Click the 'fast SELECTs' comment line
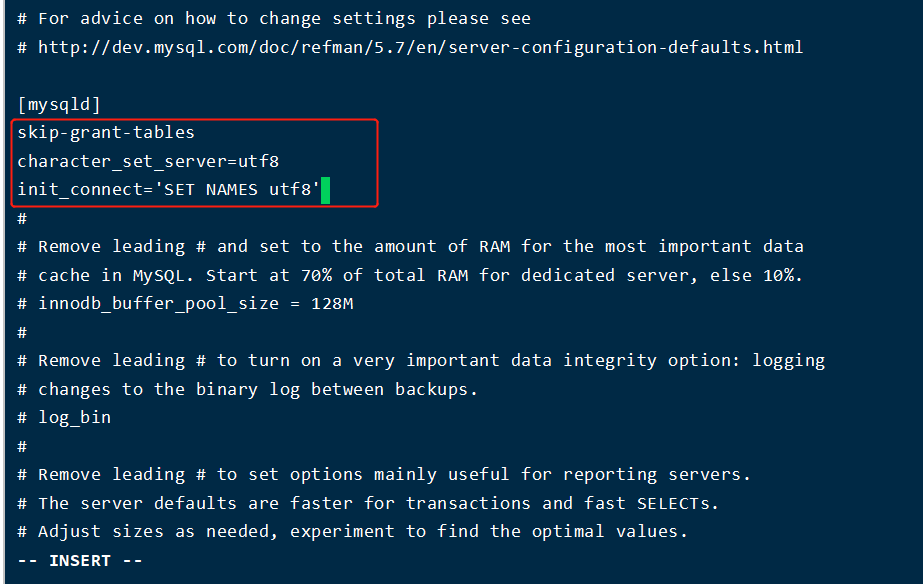The height and width of the screenshot is (584, 923). pos(368,503)
